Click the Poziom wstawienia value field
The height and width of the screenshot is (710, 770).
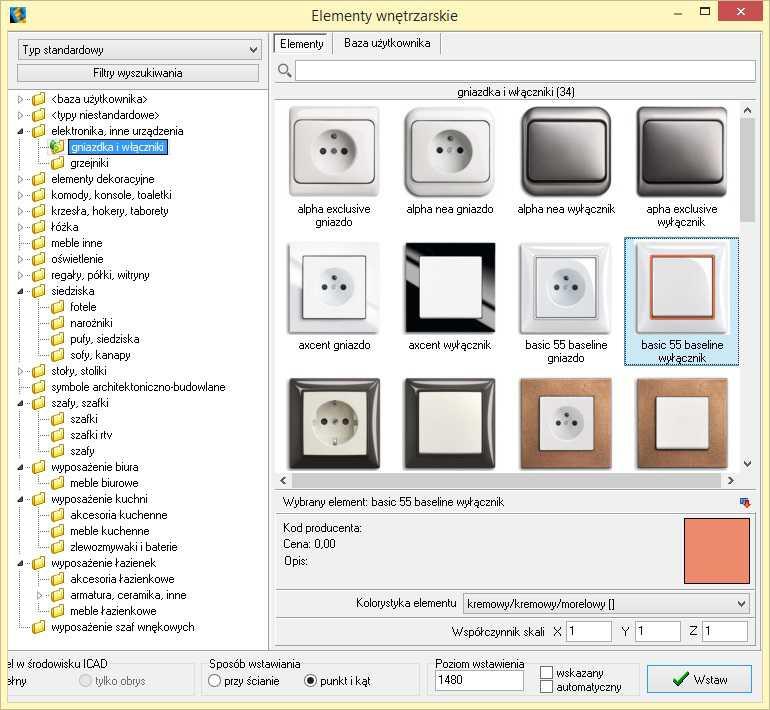coord(479,681)
